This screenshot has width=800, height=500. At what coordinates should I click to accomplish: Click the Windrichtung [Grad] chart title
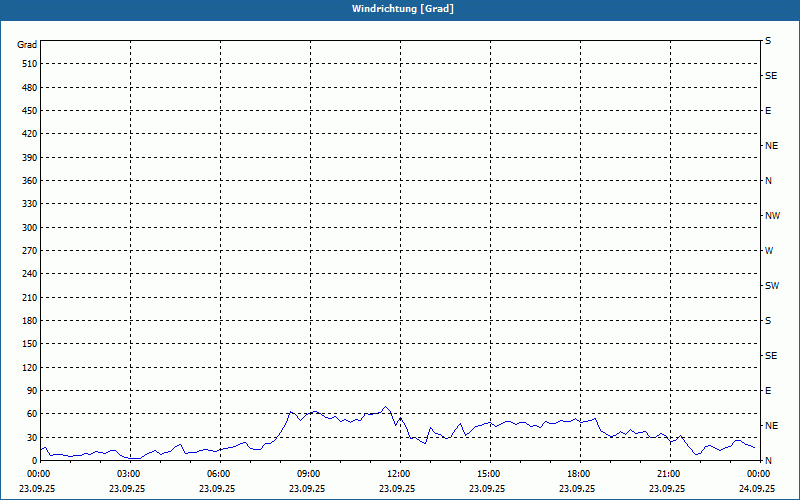(400, 9)
